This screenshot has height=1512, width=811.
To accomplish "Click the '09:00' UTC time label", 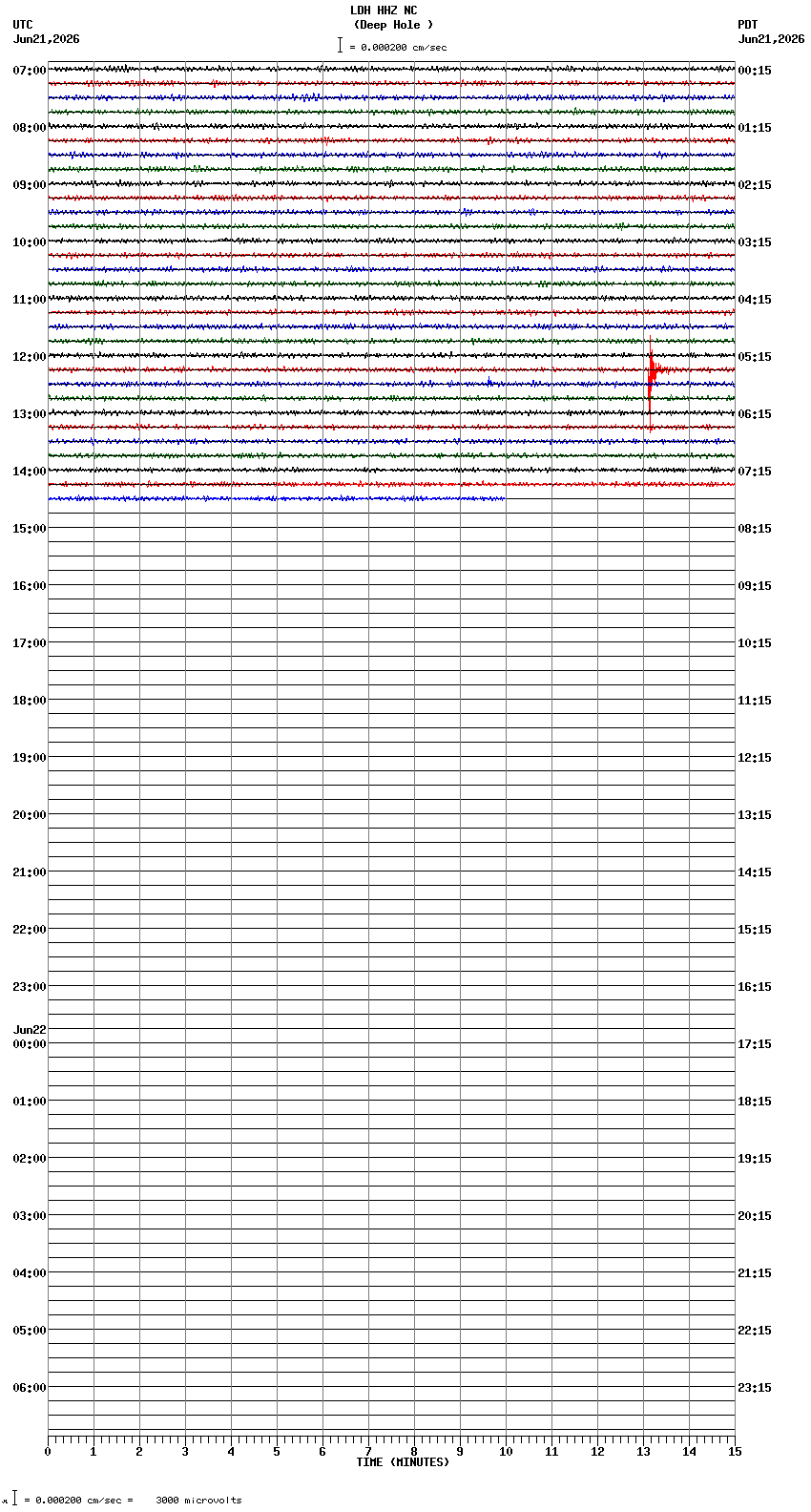I will pyautogui.click(x=30, y=185).
